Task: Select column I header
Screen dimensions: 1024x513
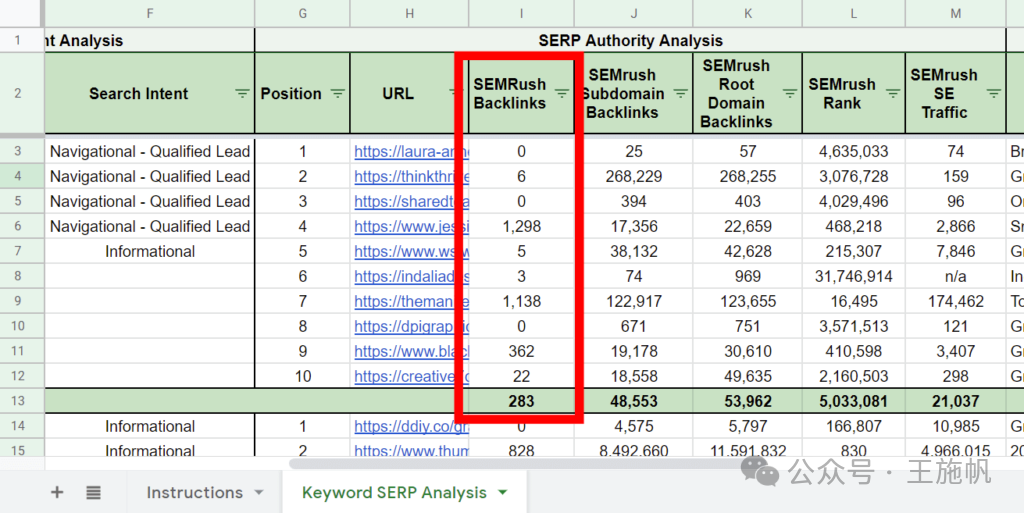Action: click(x=521, y=13)
